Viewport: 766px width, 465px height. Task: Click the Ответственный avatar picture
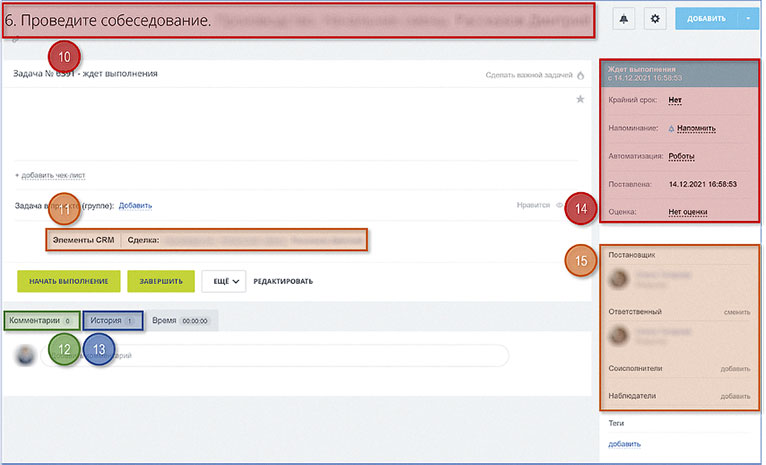(618, 336)
